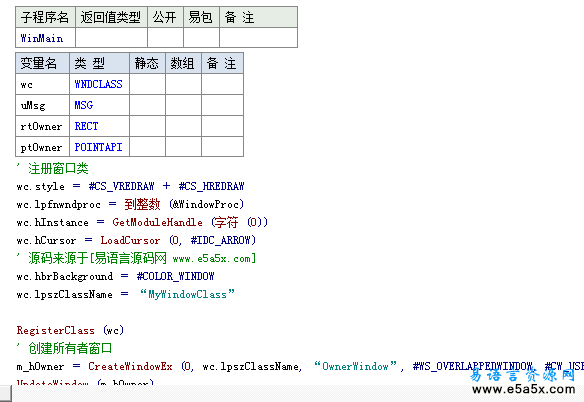Toggle the 公开 cell for WinMain
The width and height of the screenshot is (584, 402).
point(165,38)
